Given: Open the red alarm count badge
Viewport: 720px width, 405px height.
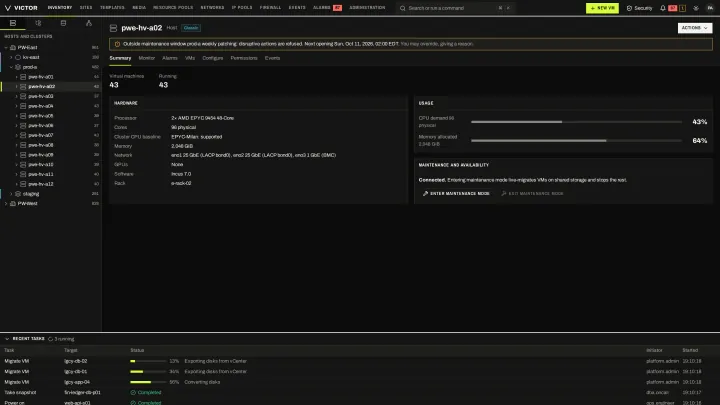Looking at the screenshot, I should [x=673, y=8].
